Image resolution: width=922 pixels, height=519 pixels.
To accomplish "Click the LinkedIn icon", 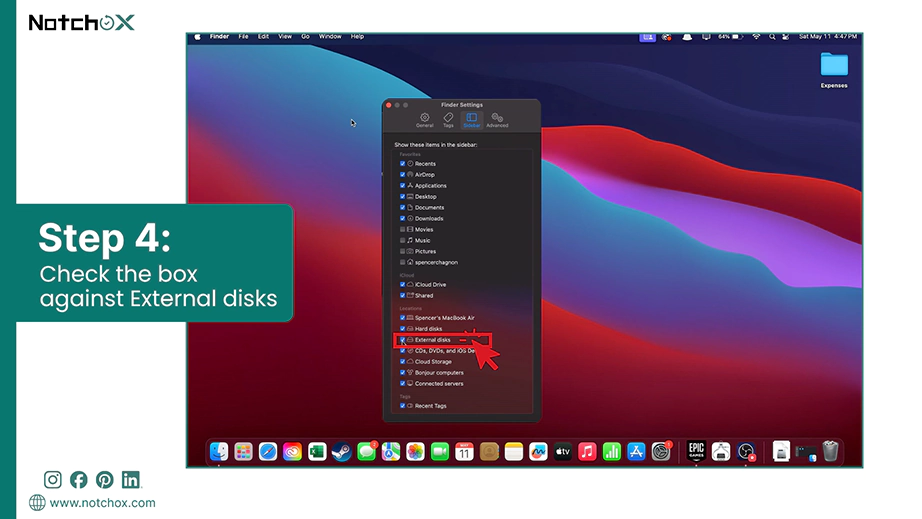I will (x=131, y=480).
